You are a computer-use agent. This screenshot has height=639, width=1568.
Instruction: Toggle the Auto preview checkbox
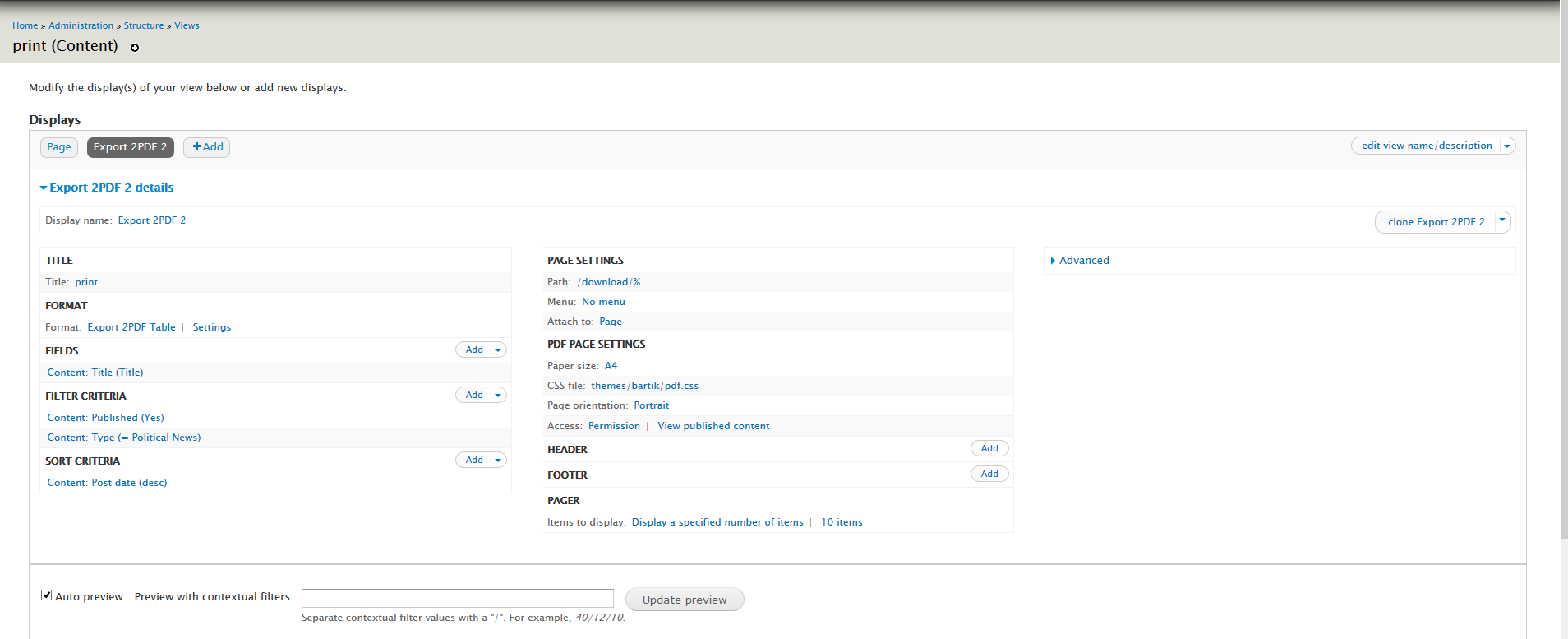pos(47,595)
